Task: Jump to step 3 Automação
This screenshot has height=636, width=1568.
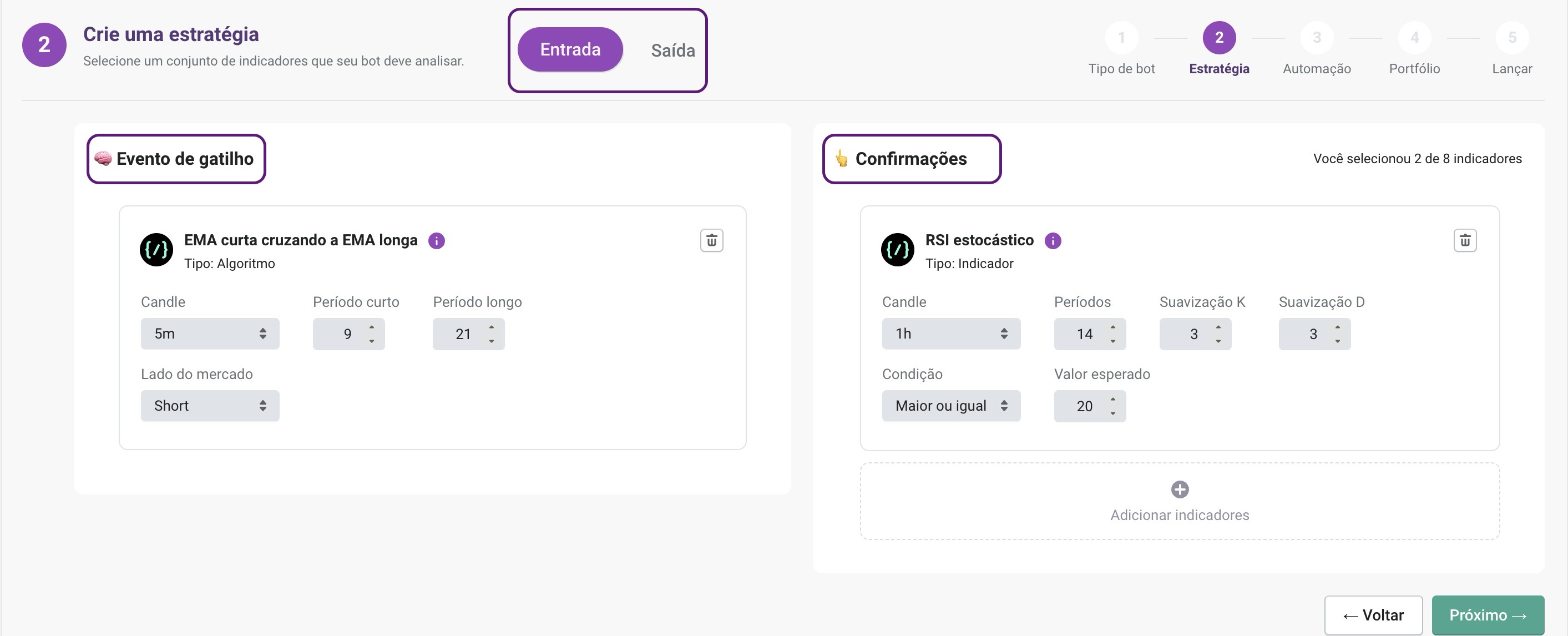Action: click(x=1317, y=38)
